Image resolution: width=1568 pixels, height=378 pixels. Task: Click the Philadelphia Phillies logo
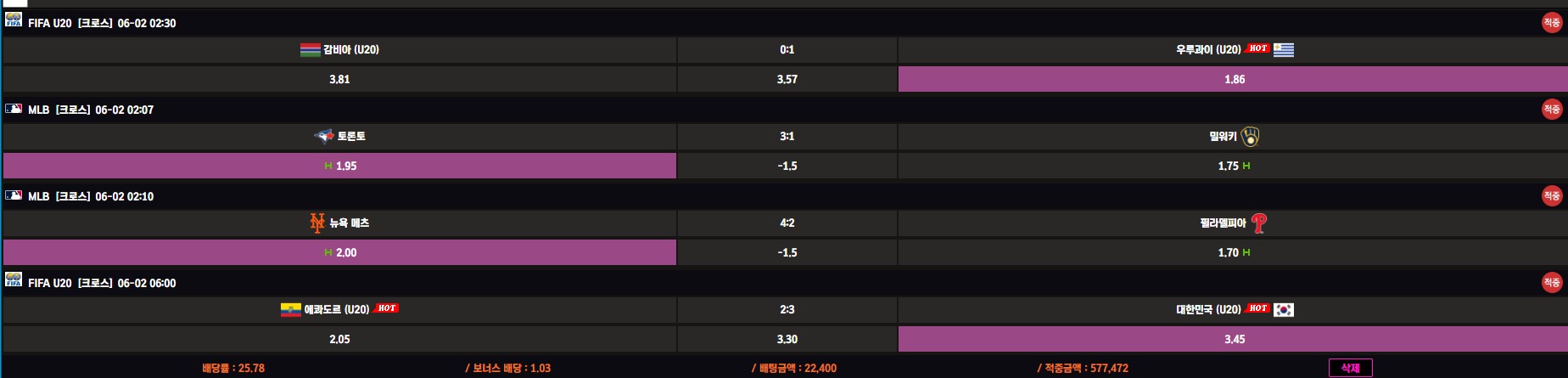tap(1259, 223)
